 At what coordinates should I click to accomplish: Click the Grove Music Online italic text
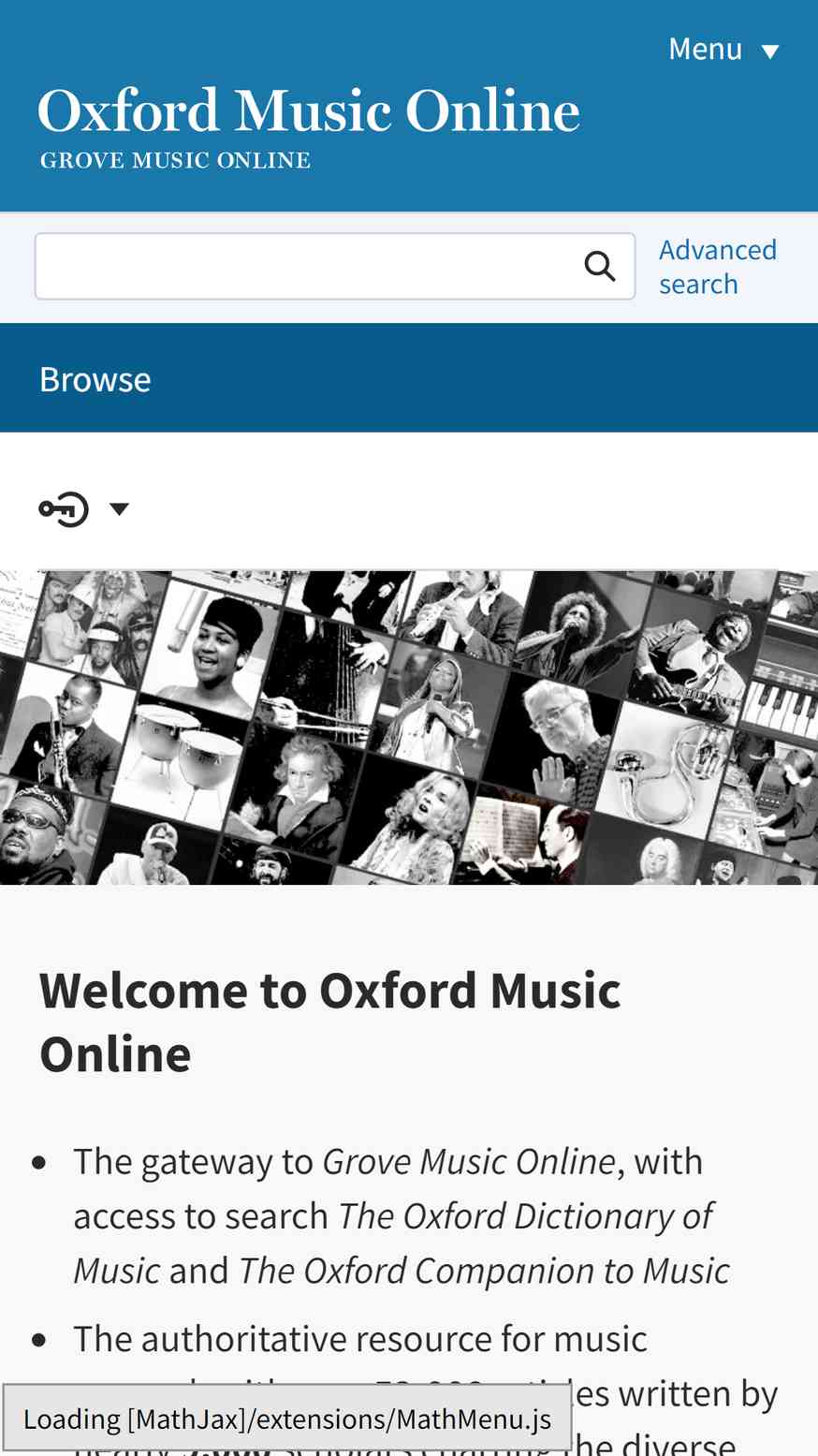pos(469,1161)
